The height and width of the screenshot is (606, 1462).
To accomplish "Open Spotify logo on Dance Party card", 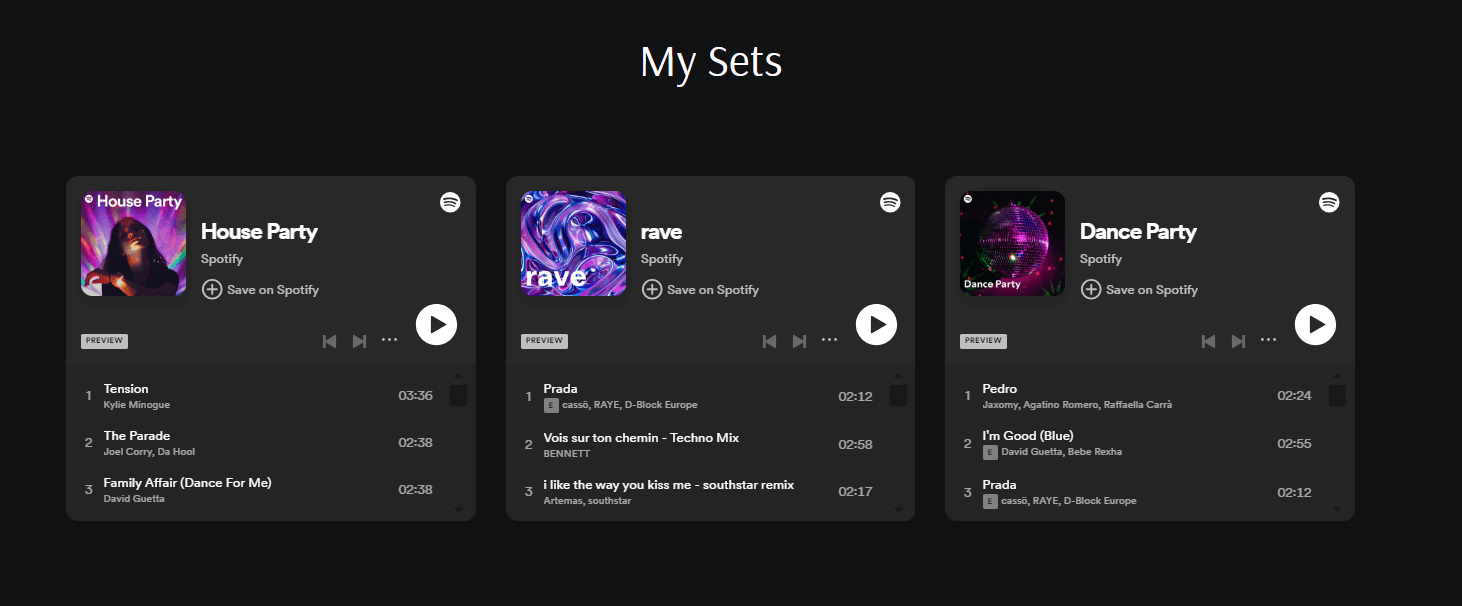I will pyautogui.click(x=1329, y=202).
